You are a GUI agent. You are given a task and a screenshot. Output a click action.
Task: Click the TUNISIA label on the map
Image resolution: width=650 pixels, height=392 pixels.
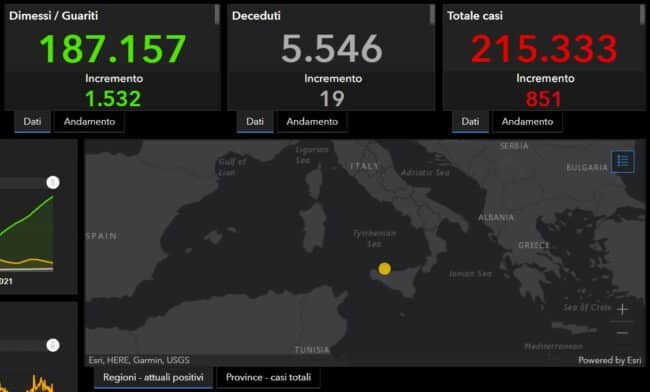(312, 350)
